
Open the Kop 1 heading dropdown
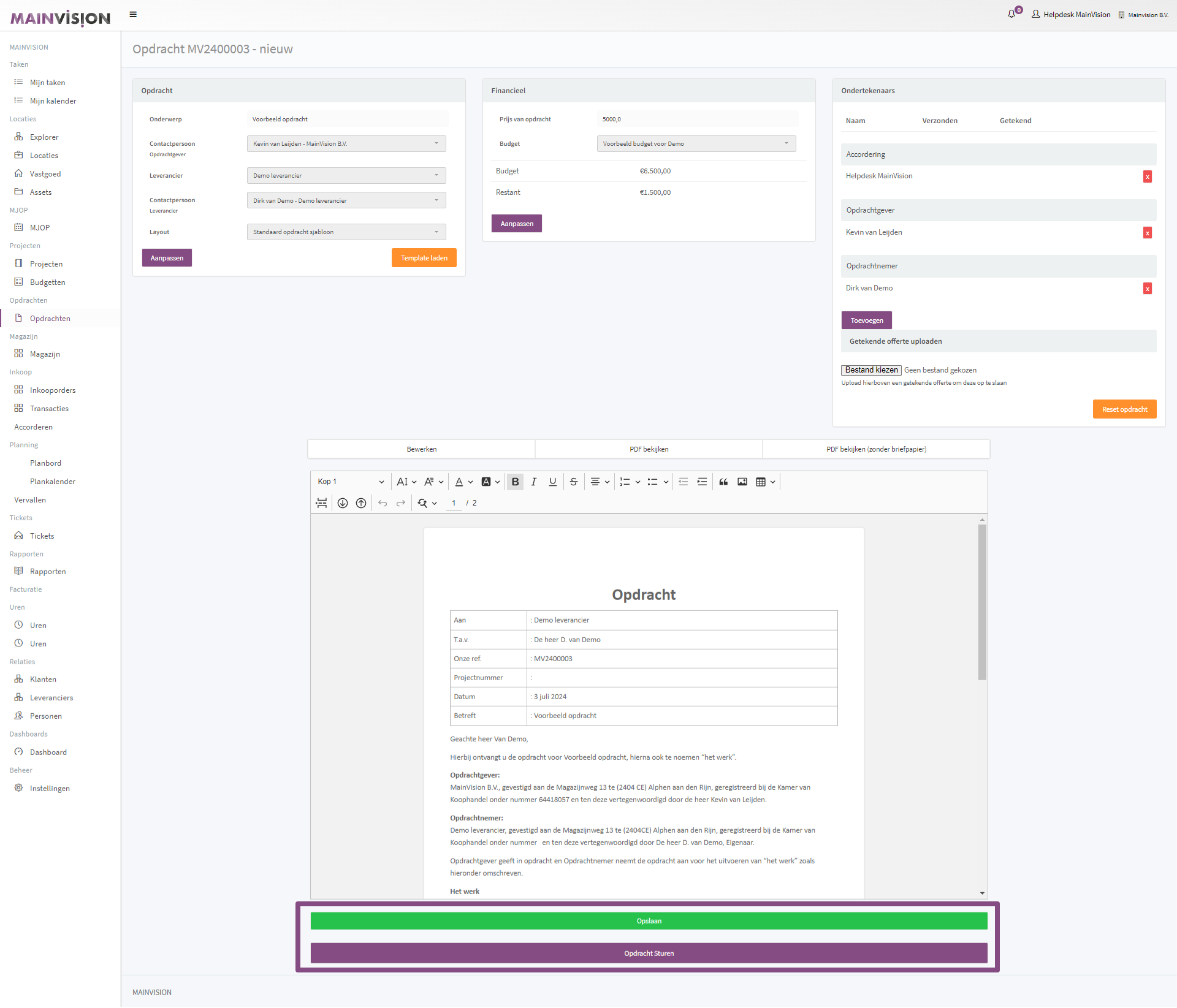click(351, 482)
